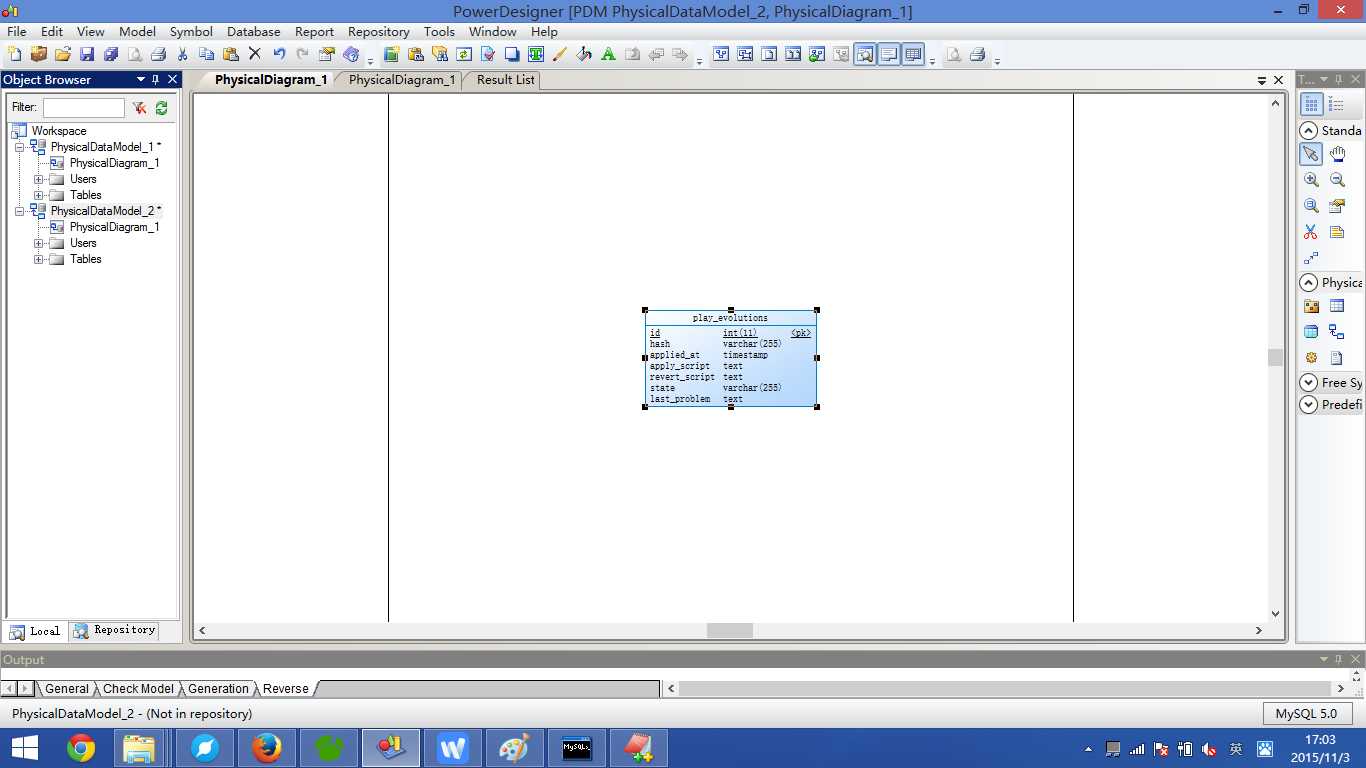Viewport: 1366px width, 768px height.
Task: Open the MySQL console taskbar icon
Action: pyautogui.click(x=577, y=748)
